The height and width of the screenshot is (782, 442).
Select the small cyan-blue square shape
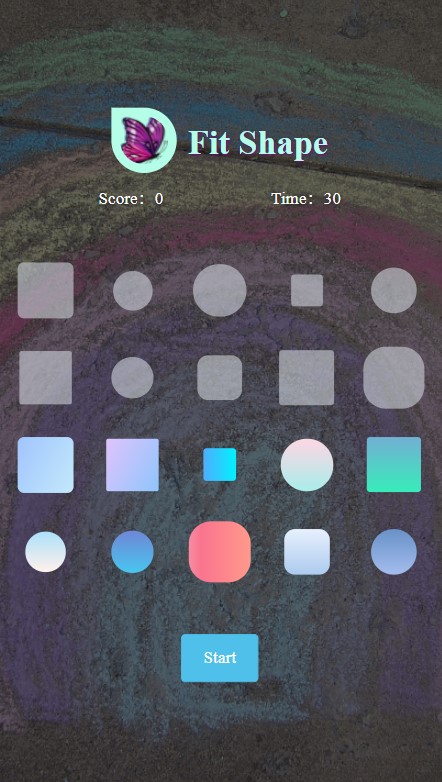coord(220,464)
